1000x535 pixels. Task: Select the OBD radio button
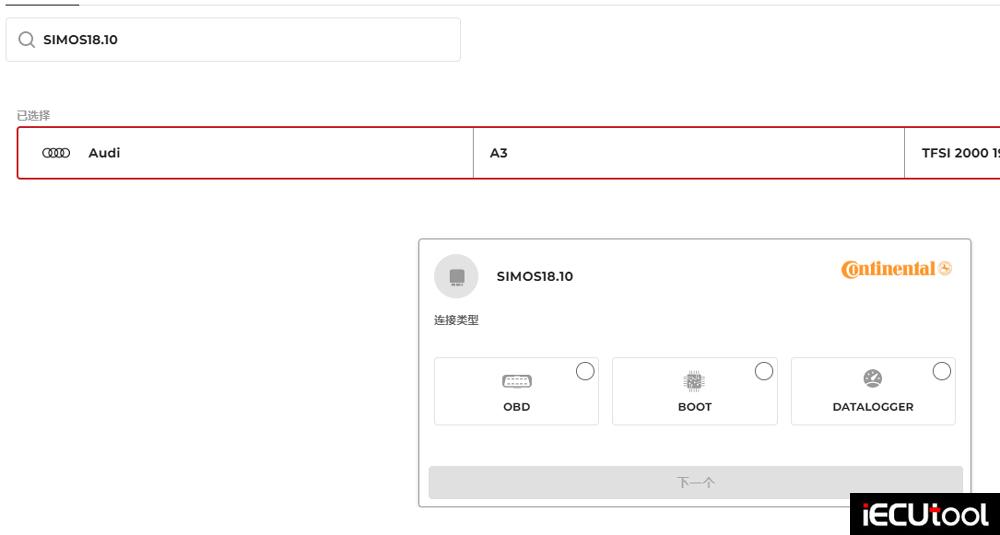coord(585,371)
